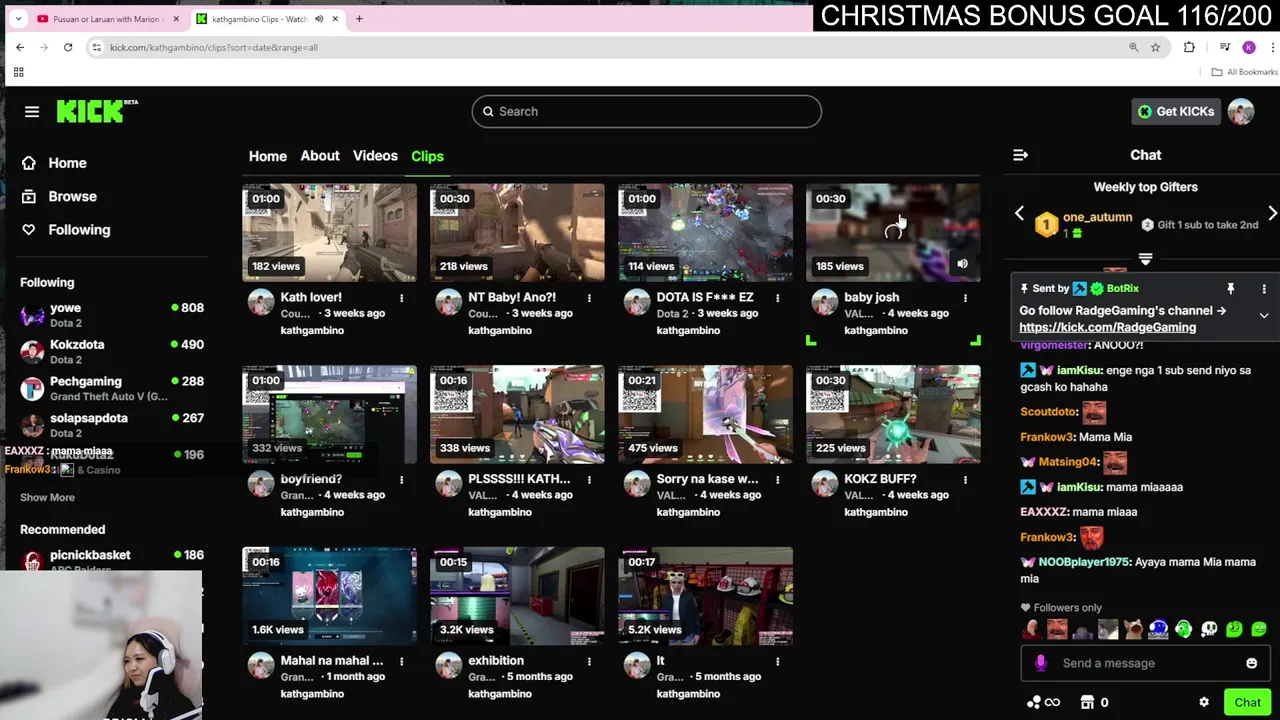Play the Mahal na mahal clip thumbnail
1280x720 pixels.
click(329, 596)
